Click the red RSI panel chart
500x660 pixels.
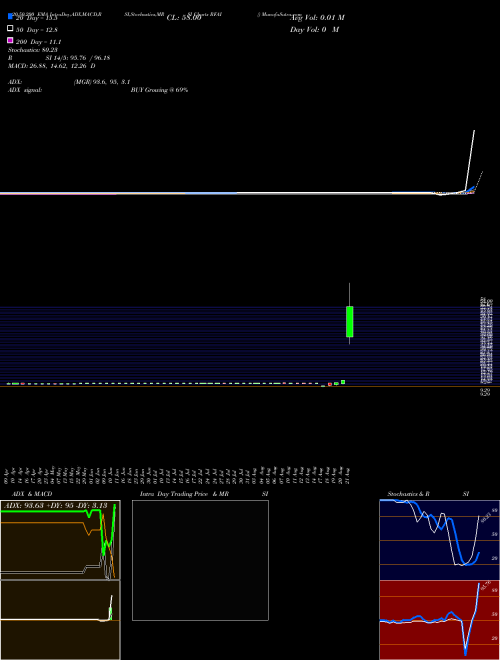pyautogui.click(x=439, y=620)
